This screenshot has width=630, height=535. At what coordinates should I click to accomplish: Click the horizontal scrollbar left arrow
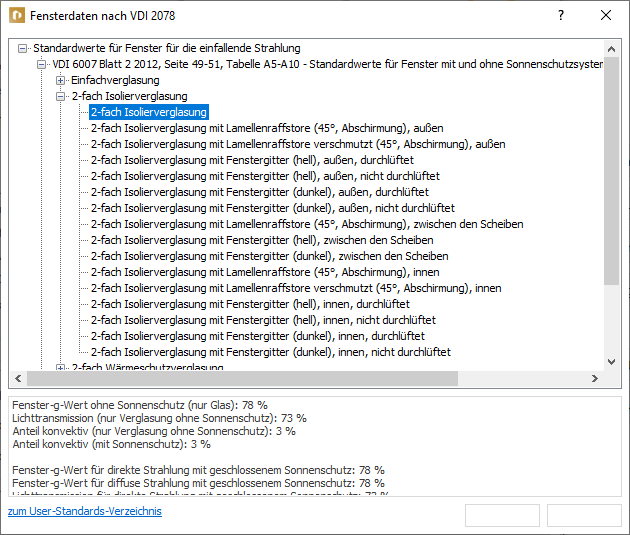point(18,378)
